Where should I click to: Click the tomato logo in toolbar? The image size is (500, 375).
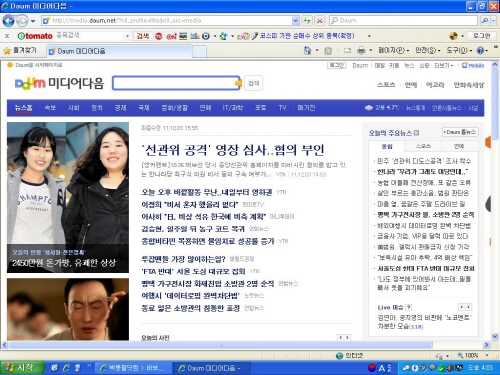pos(35,36)
